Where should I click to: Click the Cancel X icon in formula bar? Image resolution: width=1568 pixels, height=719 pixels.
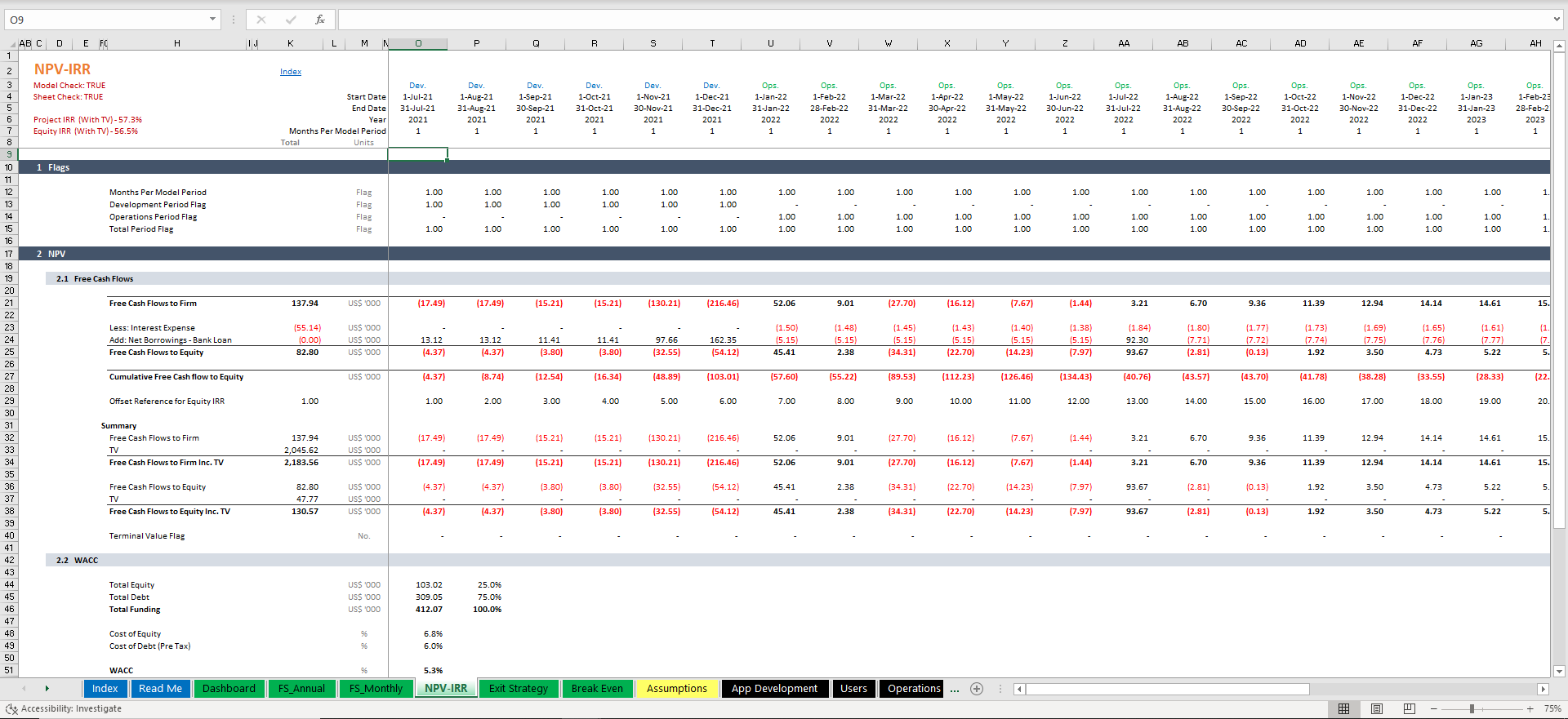click(x=261, y=20)
